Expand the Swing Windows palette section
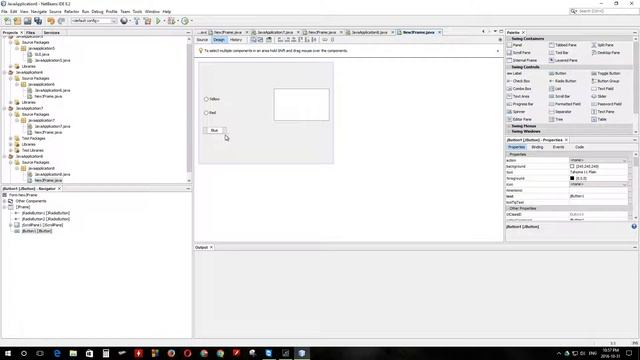 click(x=509, y=131)
